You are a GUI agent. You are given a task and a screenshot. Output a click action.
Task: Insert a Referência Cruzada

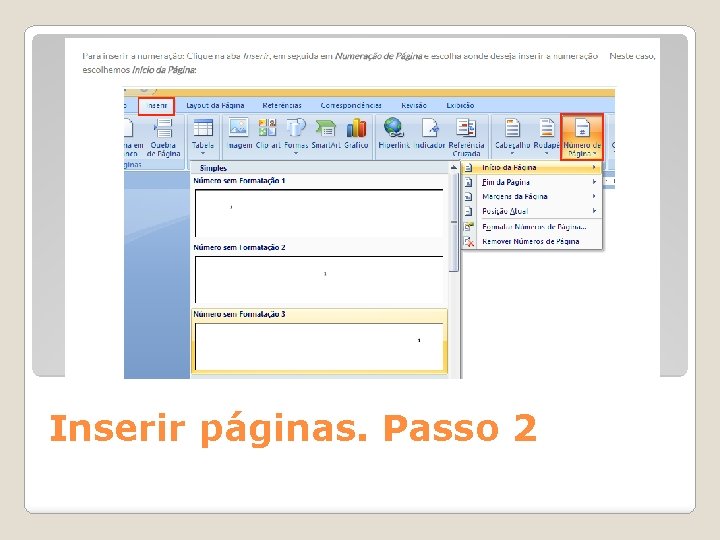[466, 137]
